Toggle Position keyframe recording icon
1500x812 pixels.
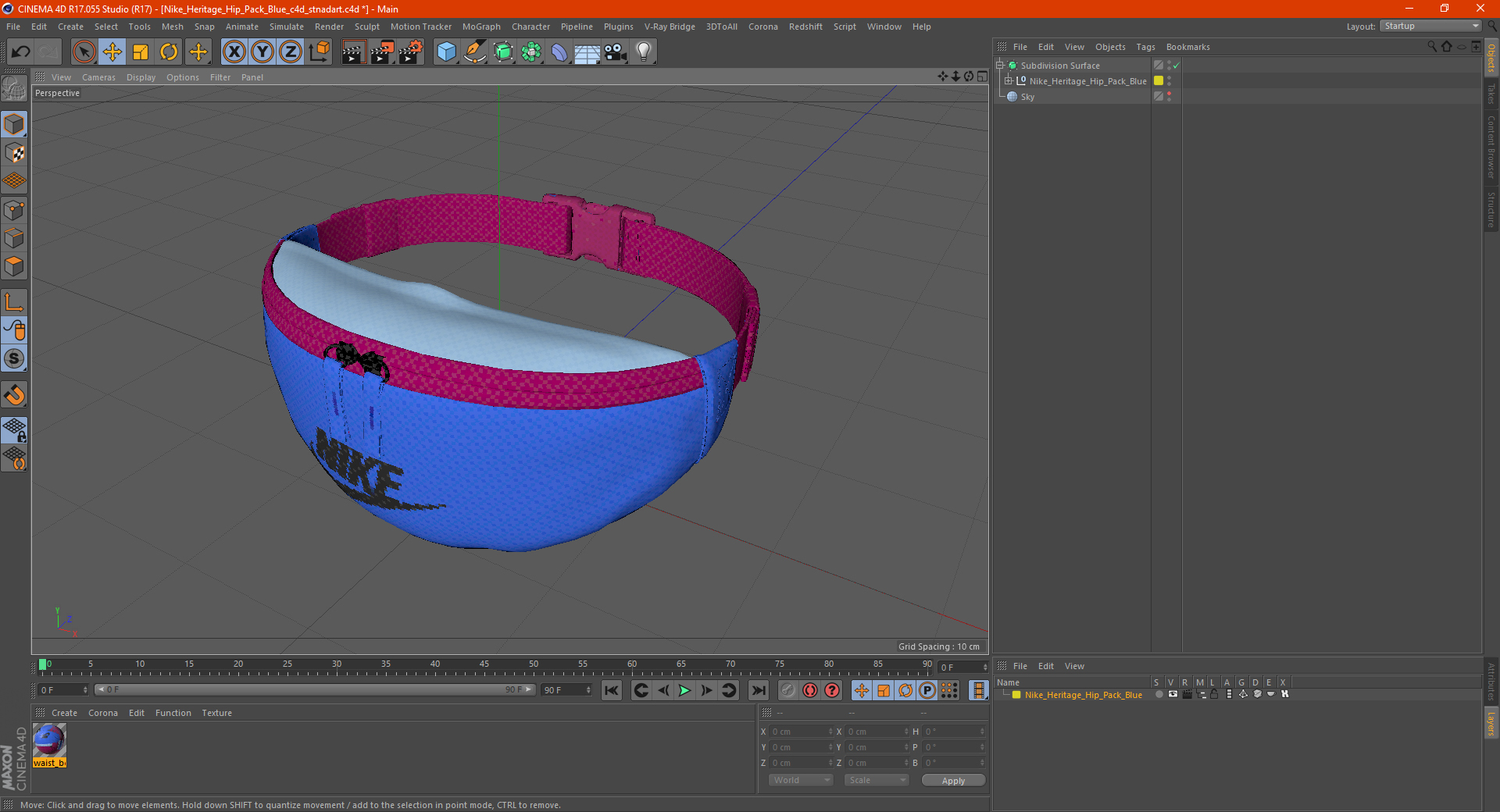862,690
